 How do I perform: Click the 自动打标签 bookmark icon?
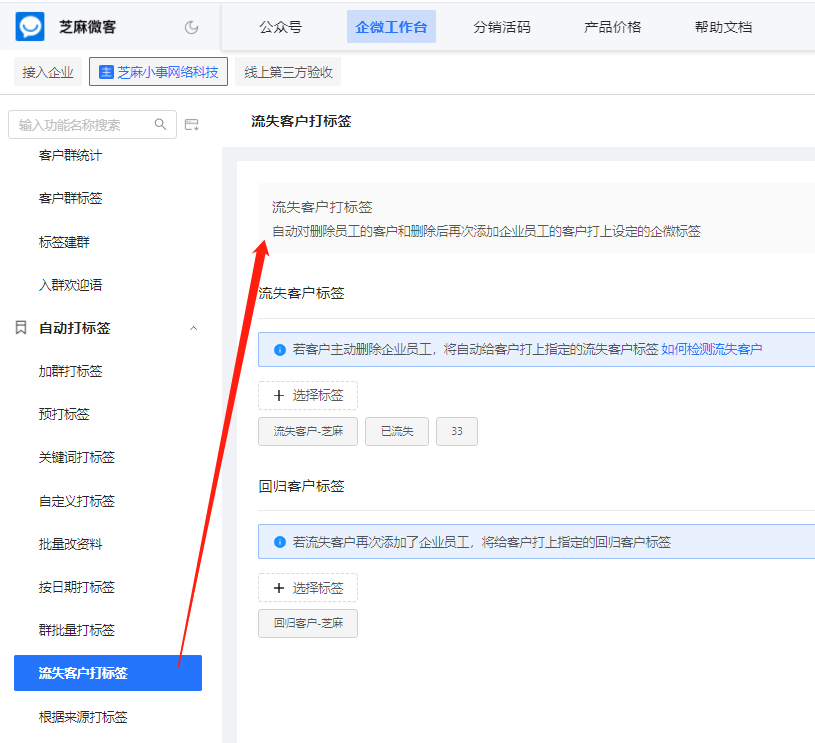[x=21, y=328]
